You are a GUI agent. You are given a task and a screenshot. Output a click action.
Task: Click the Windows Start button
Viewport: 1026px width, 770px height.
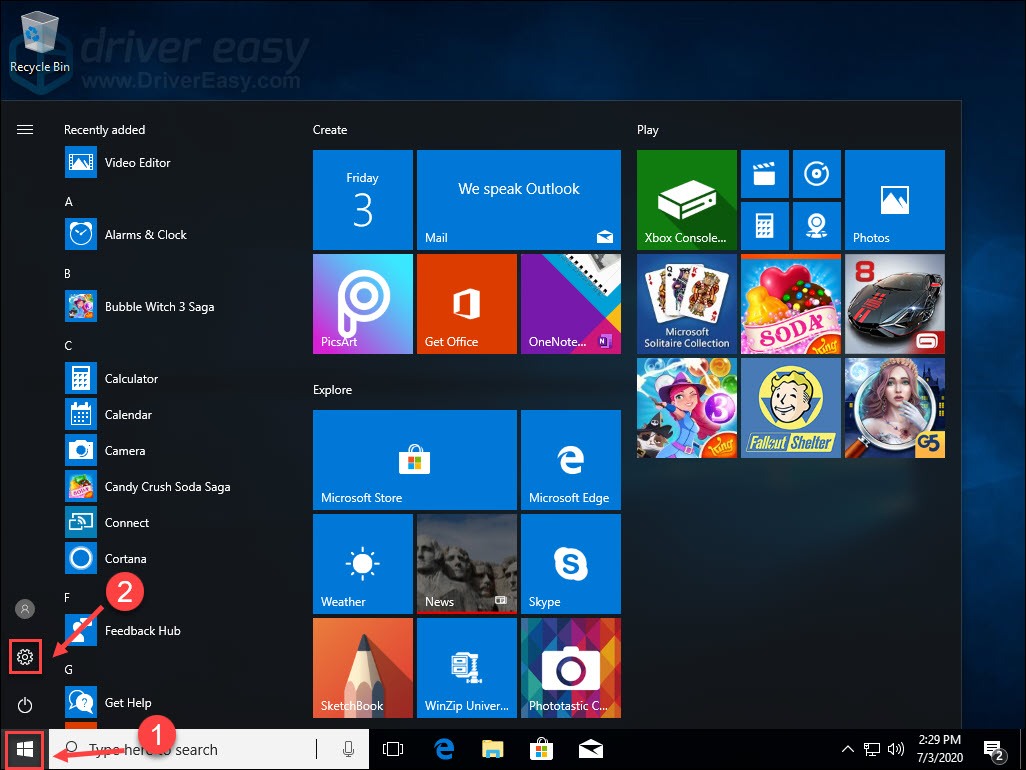pyautogui.click(x=25, y=750)
